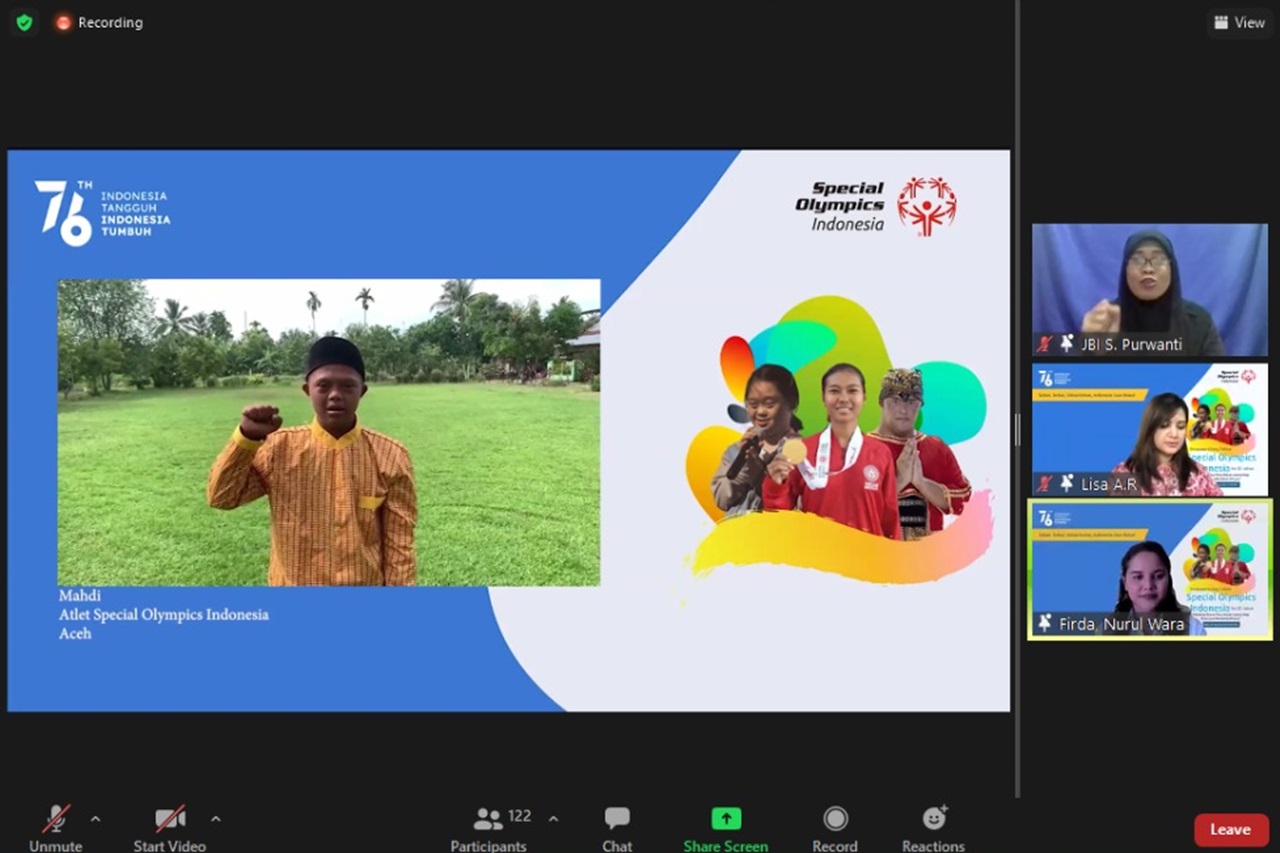The width and height of the screenshot is (1280, 853).
Task: Expand the arrow next to Participants count
Action: [553, 819]
